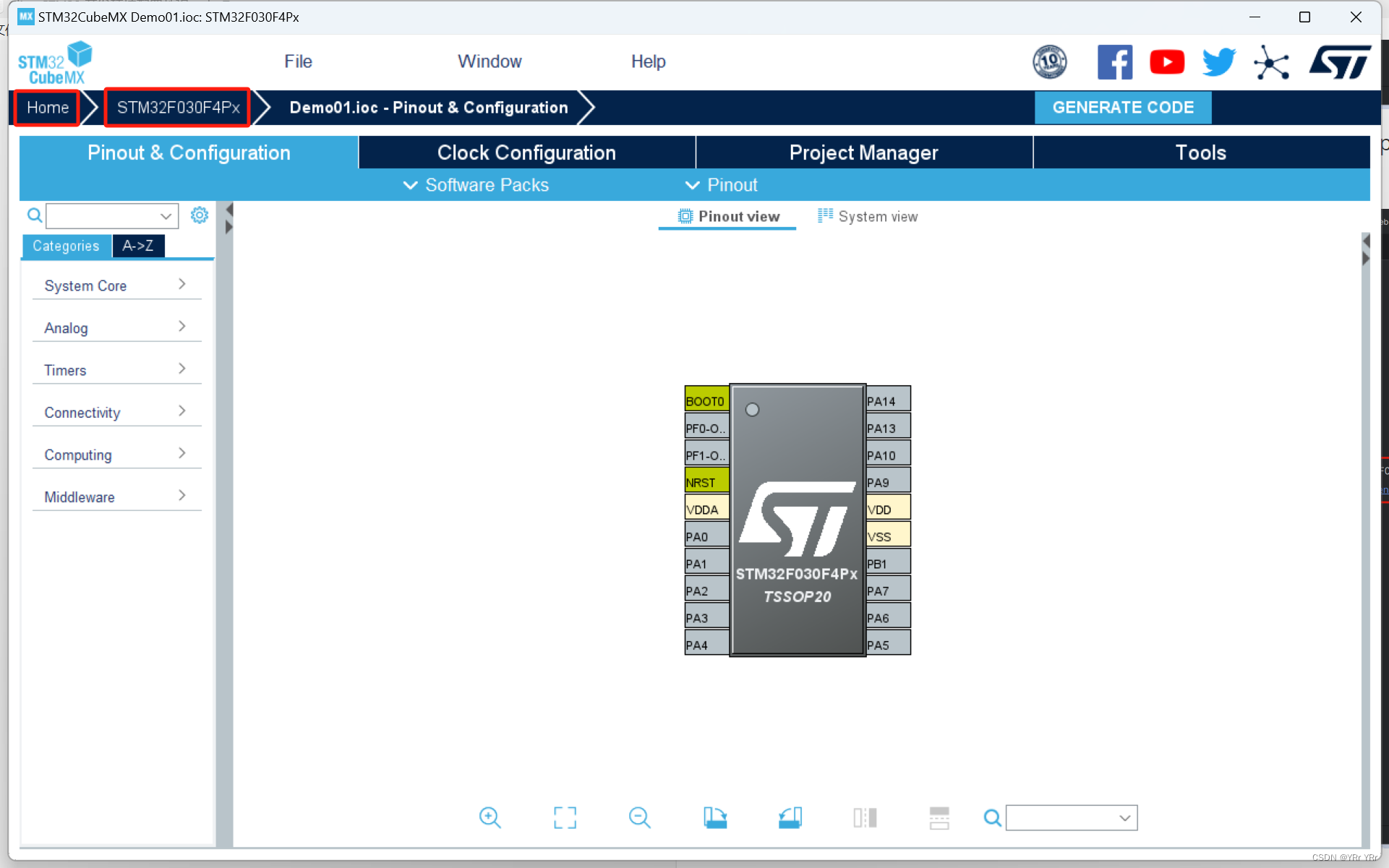
Task: Click the settings gear icon in sidebar
Action: (x=198, y=215)
